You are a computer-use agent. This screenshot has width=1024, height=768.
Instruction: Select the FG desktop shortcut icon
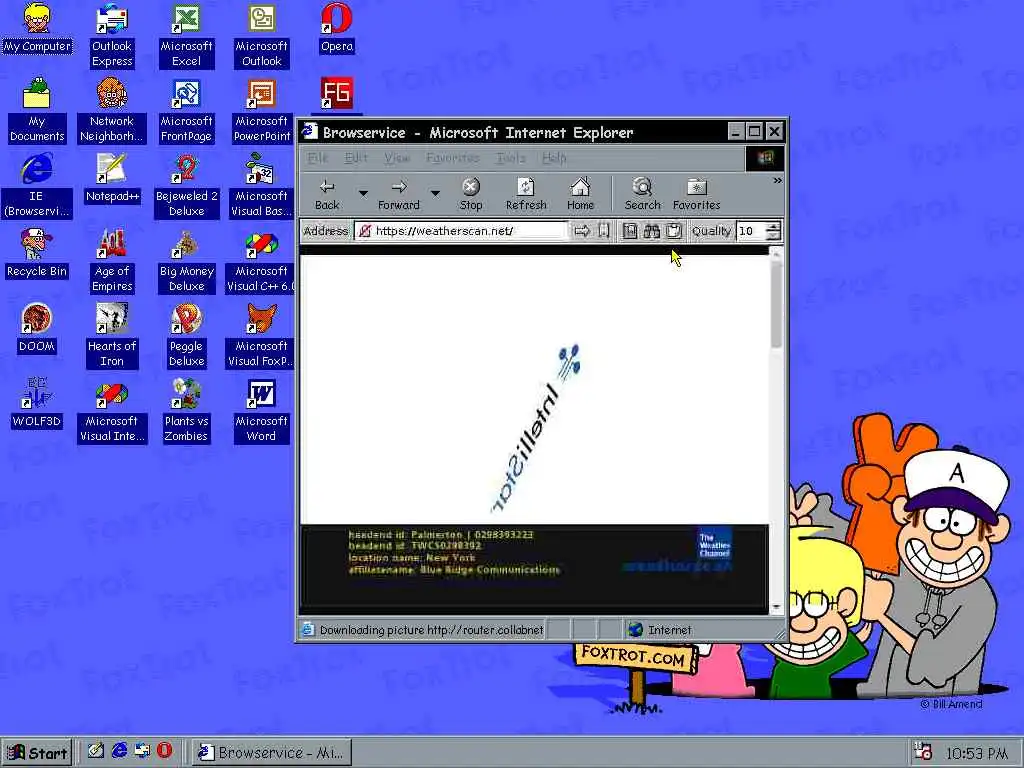tap(336, 93)
